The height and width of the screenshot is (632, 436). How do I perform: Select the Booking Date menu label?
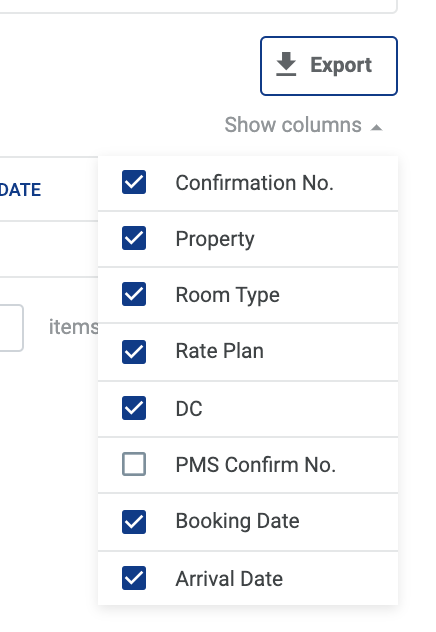tap(237, 521)
